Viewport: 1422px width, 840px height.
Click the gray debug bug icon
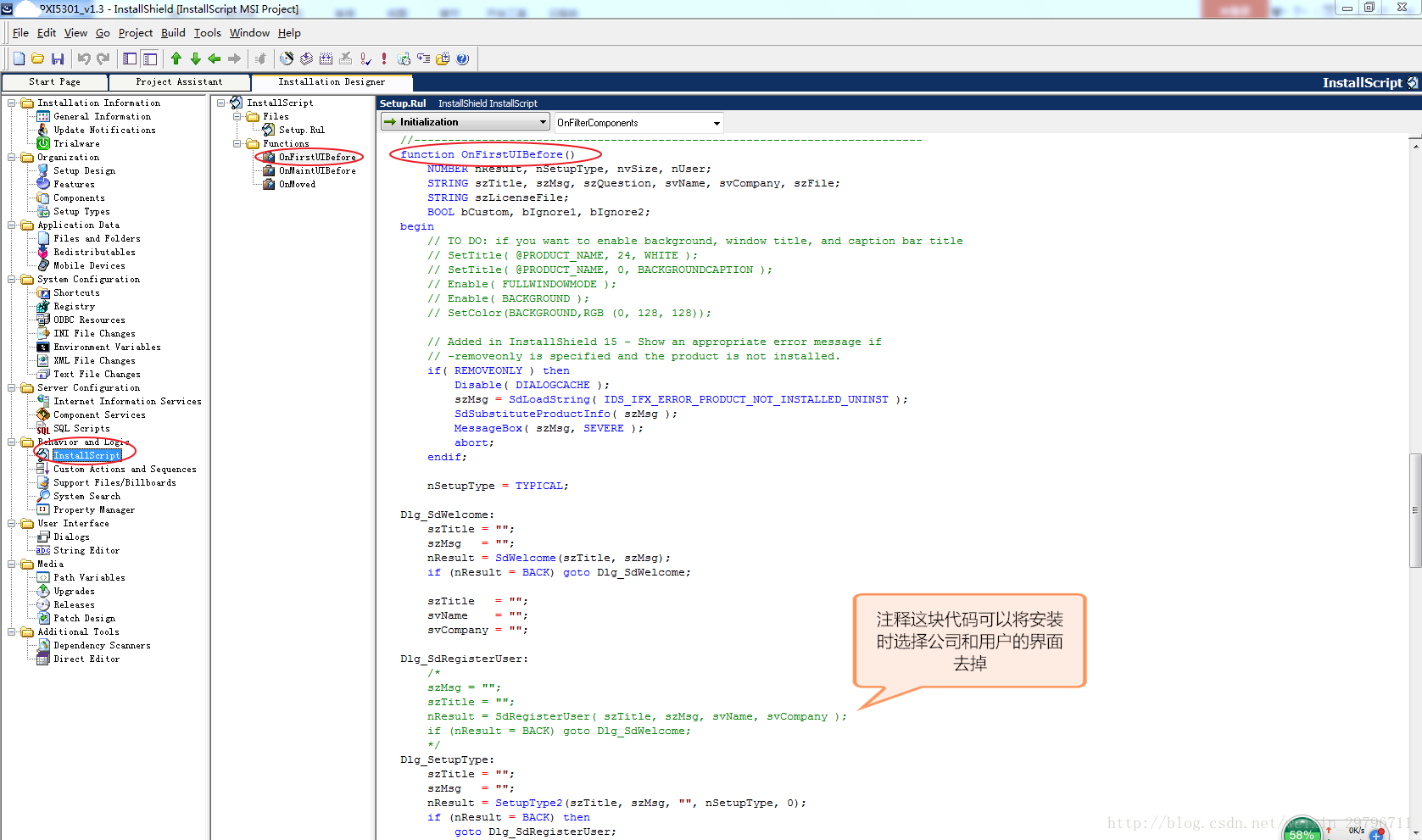261,58
